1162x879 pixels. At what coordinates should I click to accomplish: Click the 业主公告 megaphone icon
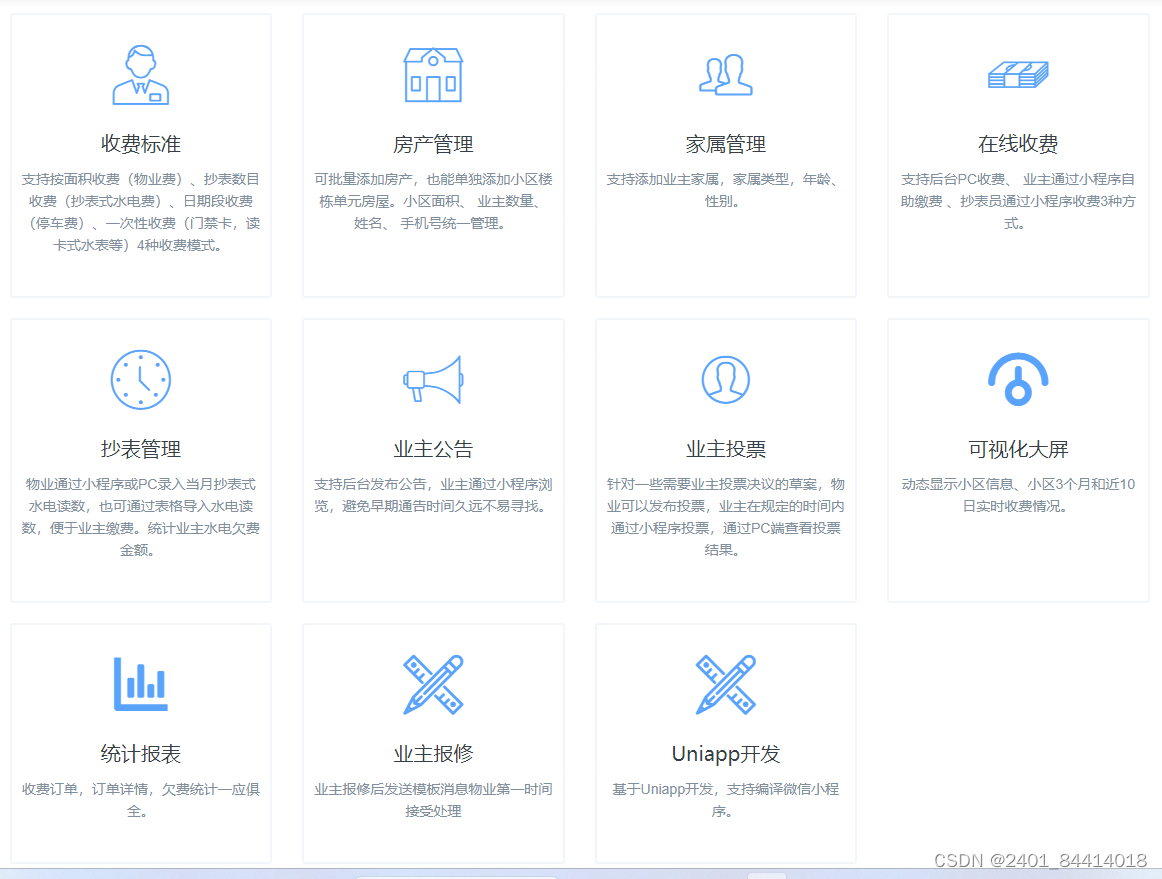(433, 380)
